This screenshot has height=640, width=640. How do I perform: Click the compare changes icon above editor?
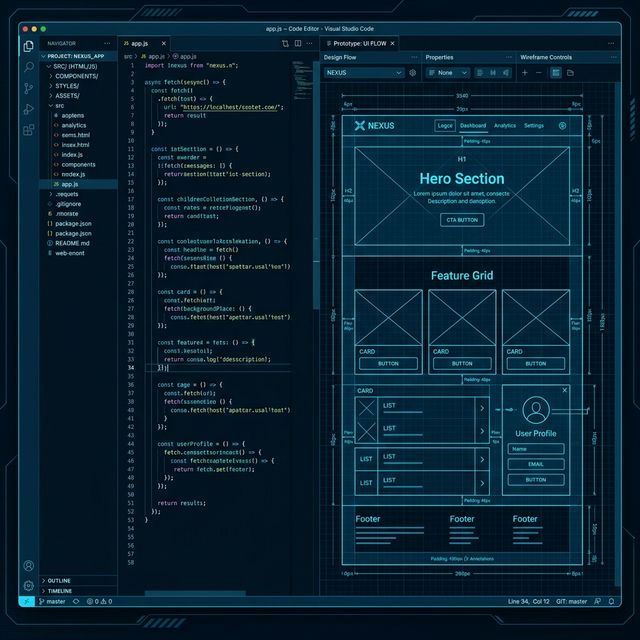coord(285,43)
